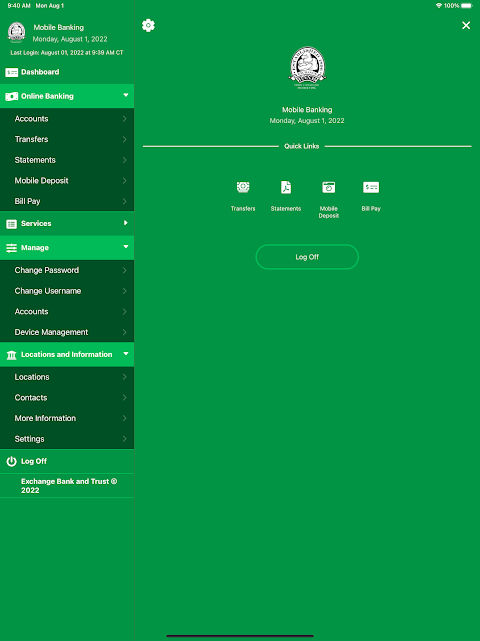Tap the Transfers quick link icon
The image size is (480, 641).
click(x=243, y=187)
